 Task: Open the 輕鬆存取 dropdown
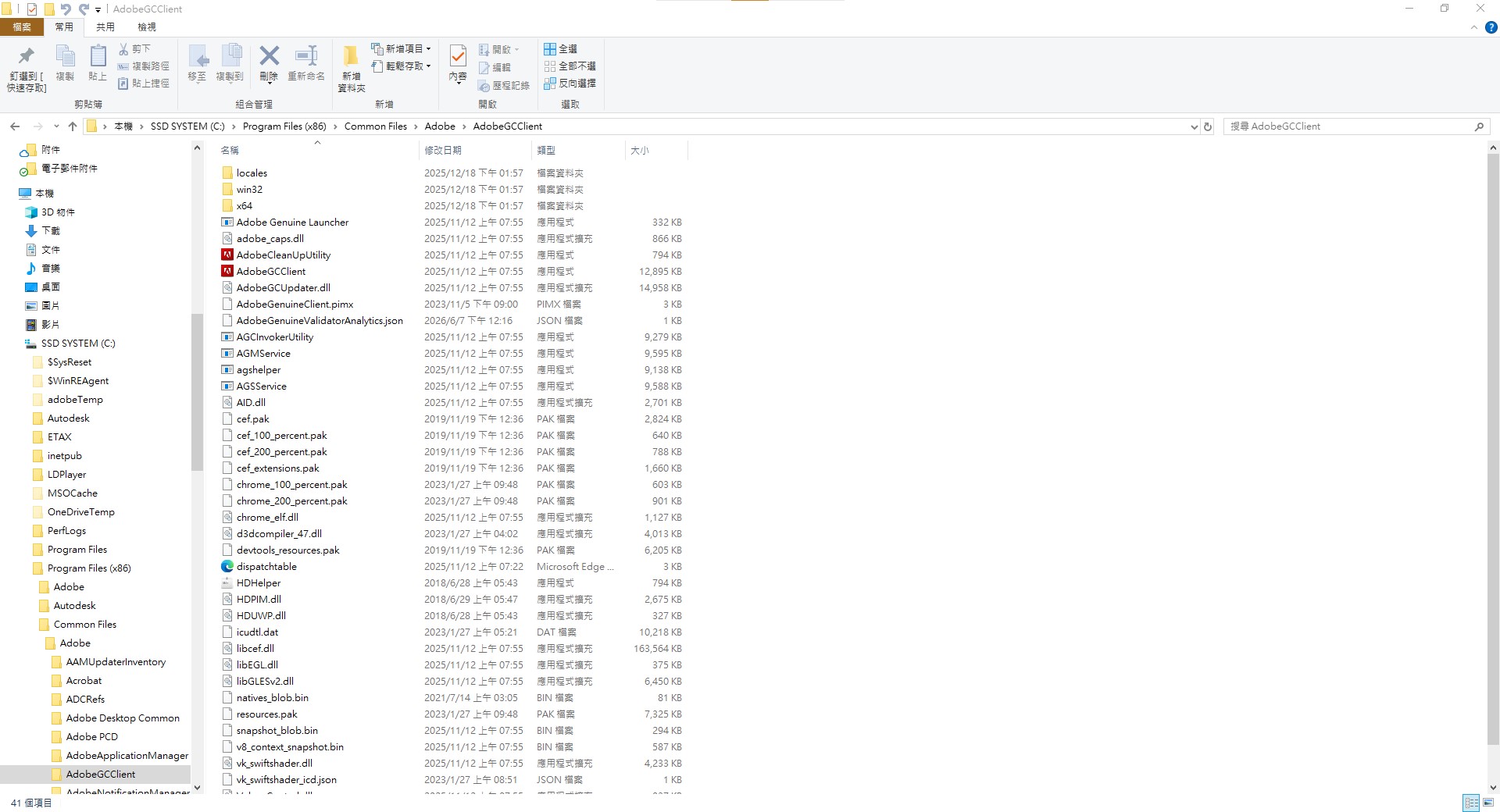(x=401, y=66)
